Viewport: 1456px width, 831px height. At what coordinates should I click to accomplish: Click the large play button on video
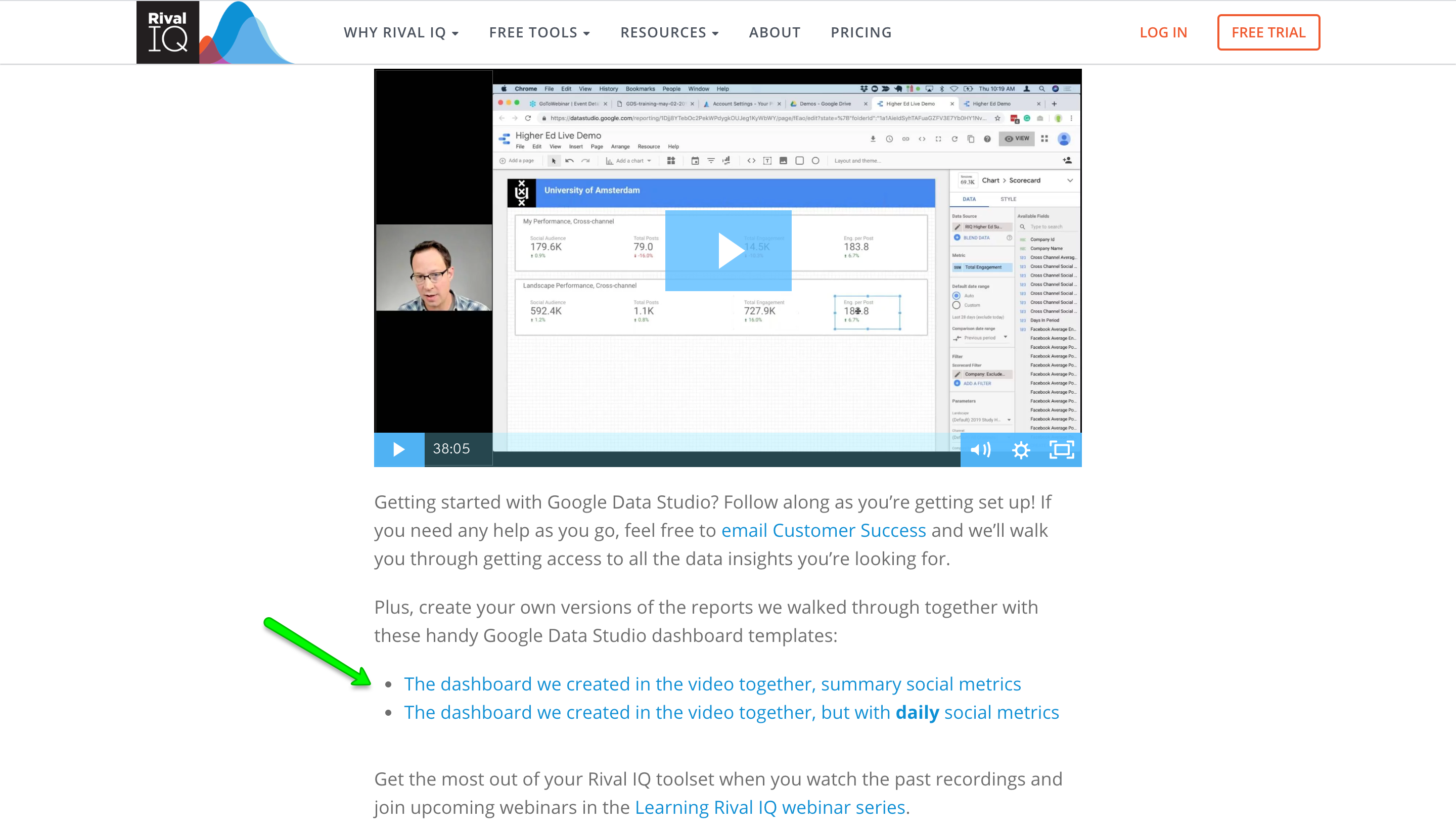click(x=729, y=251)
